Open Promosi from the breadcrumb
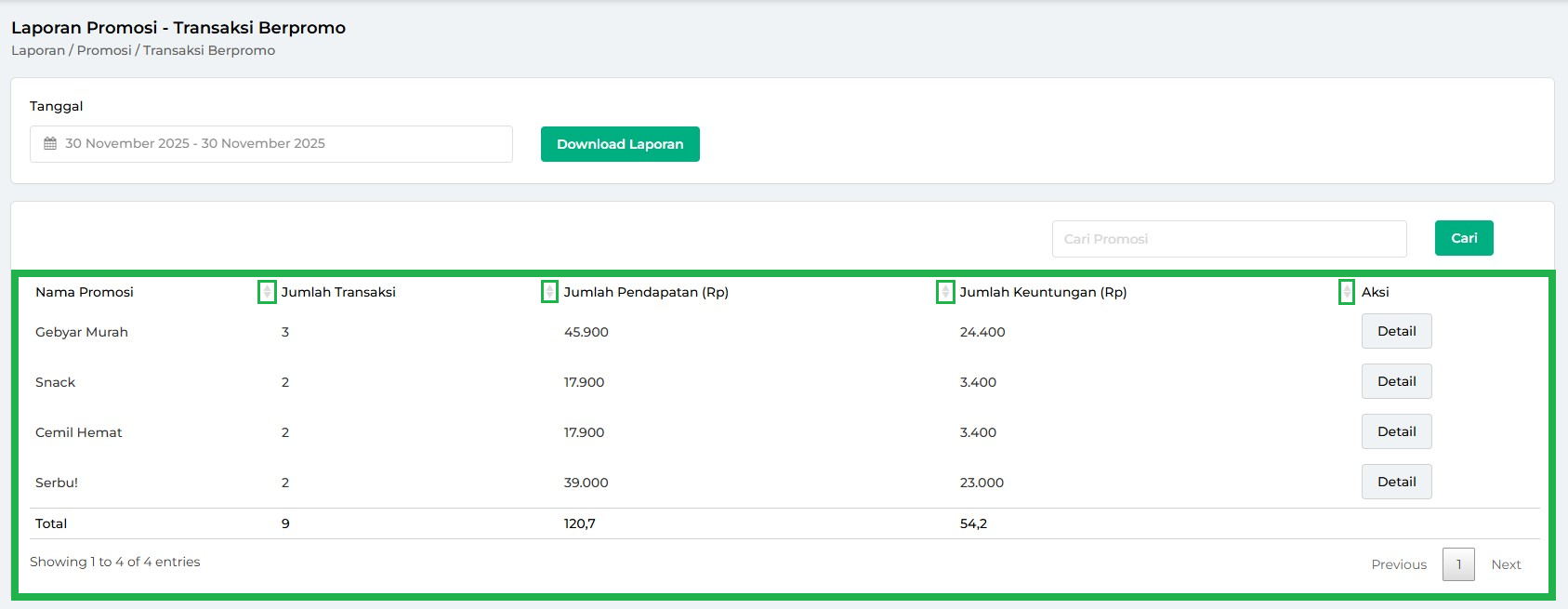This screenshot has width=1568, height=609. point(104,50)
